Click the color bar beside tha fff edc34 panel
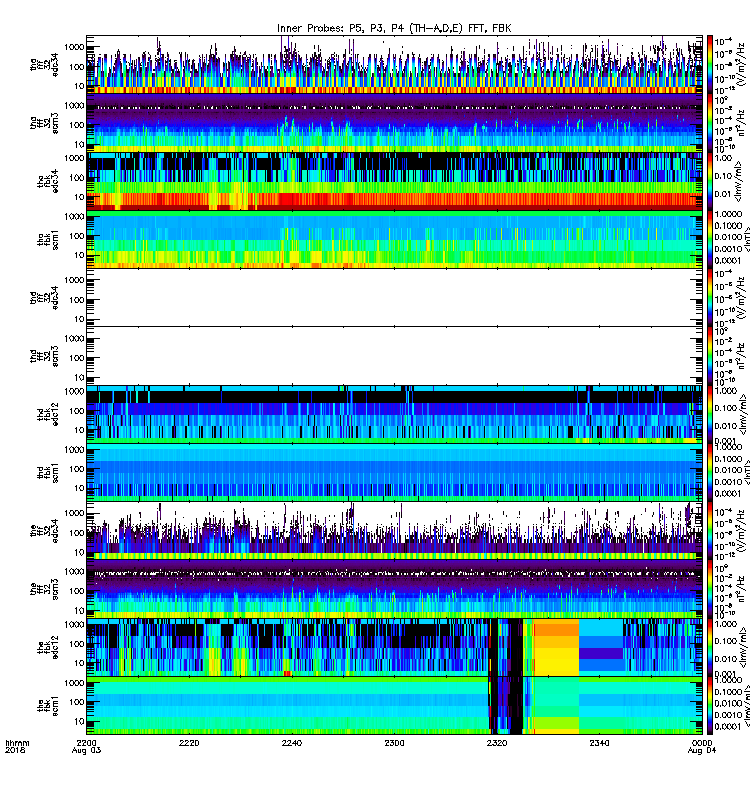The width and height of the screenshot is (750, 800). [x=709, y=65]
